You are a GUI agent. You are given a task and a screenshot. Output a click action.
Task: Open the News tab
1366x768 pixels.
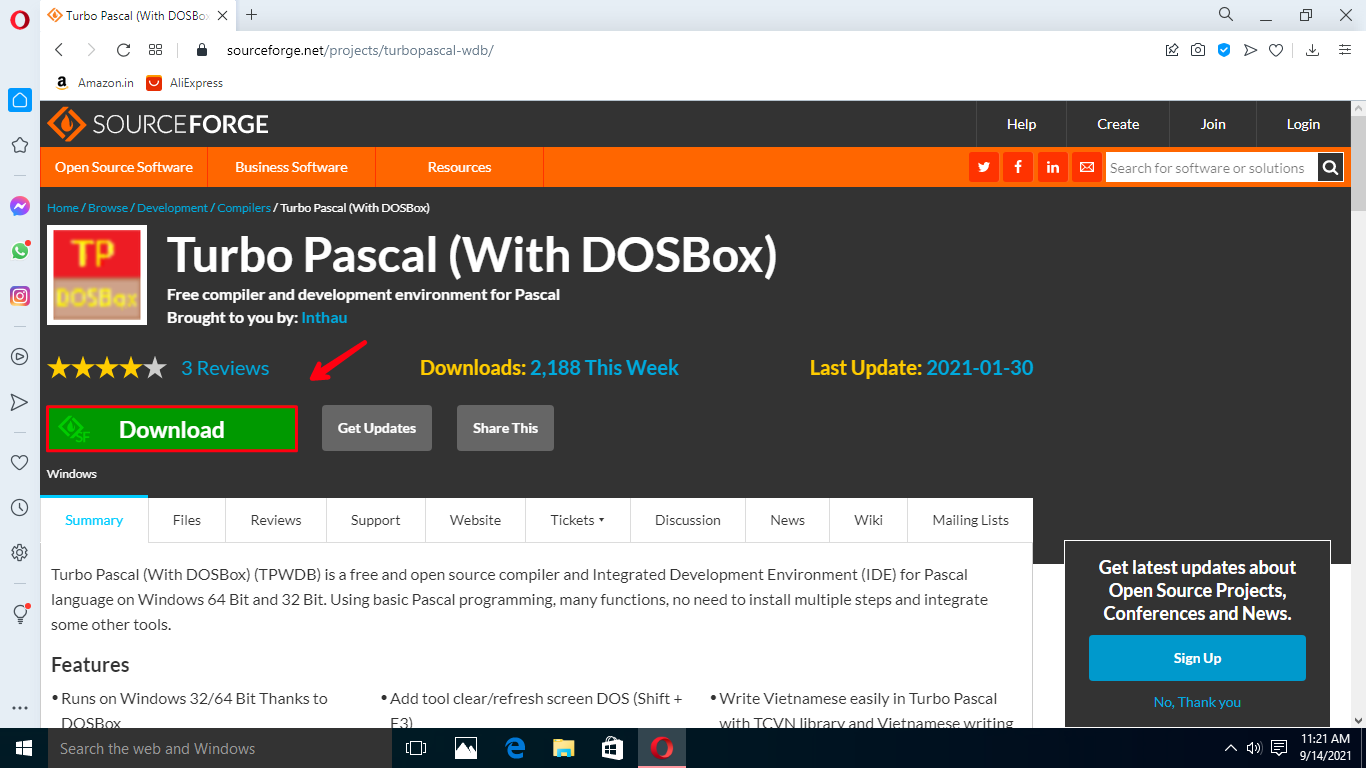pos(788,520)
